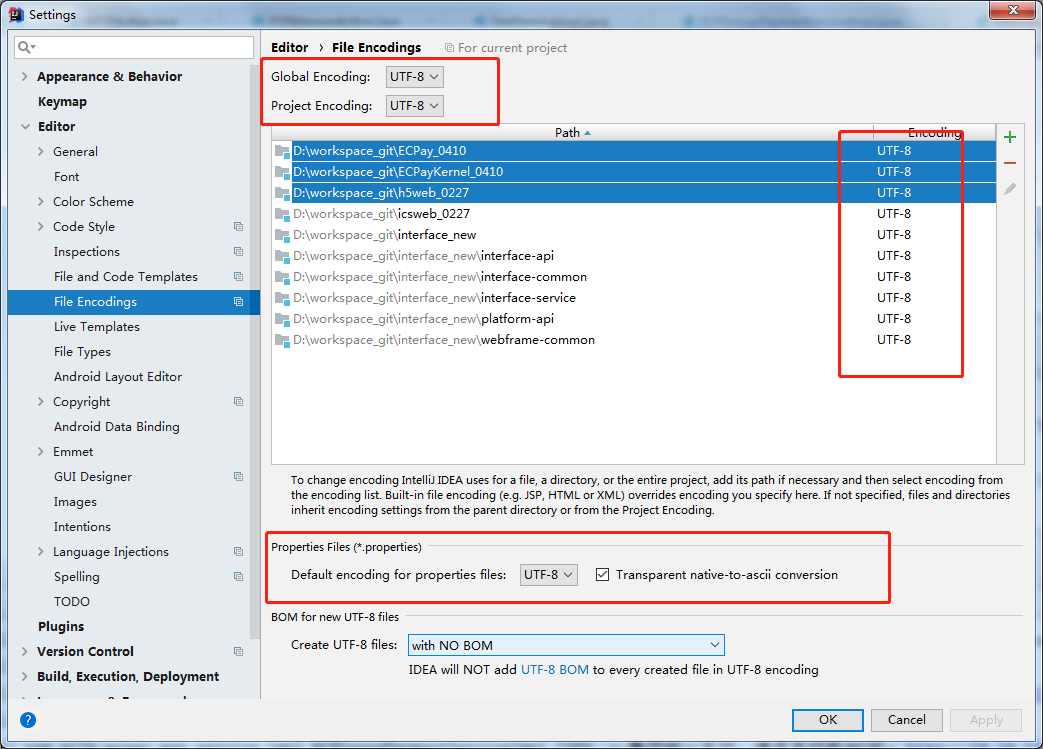Click the green plus add path icon
Viewport: 1043px width, 749px height.
[x=1010, y=137]
